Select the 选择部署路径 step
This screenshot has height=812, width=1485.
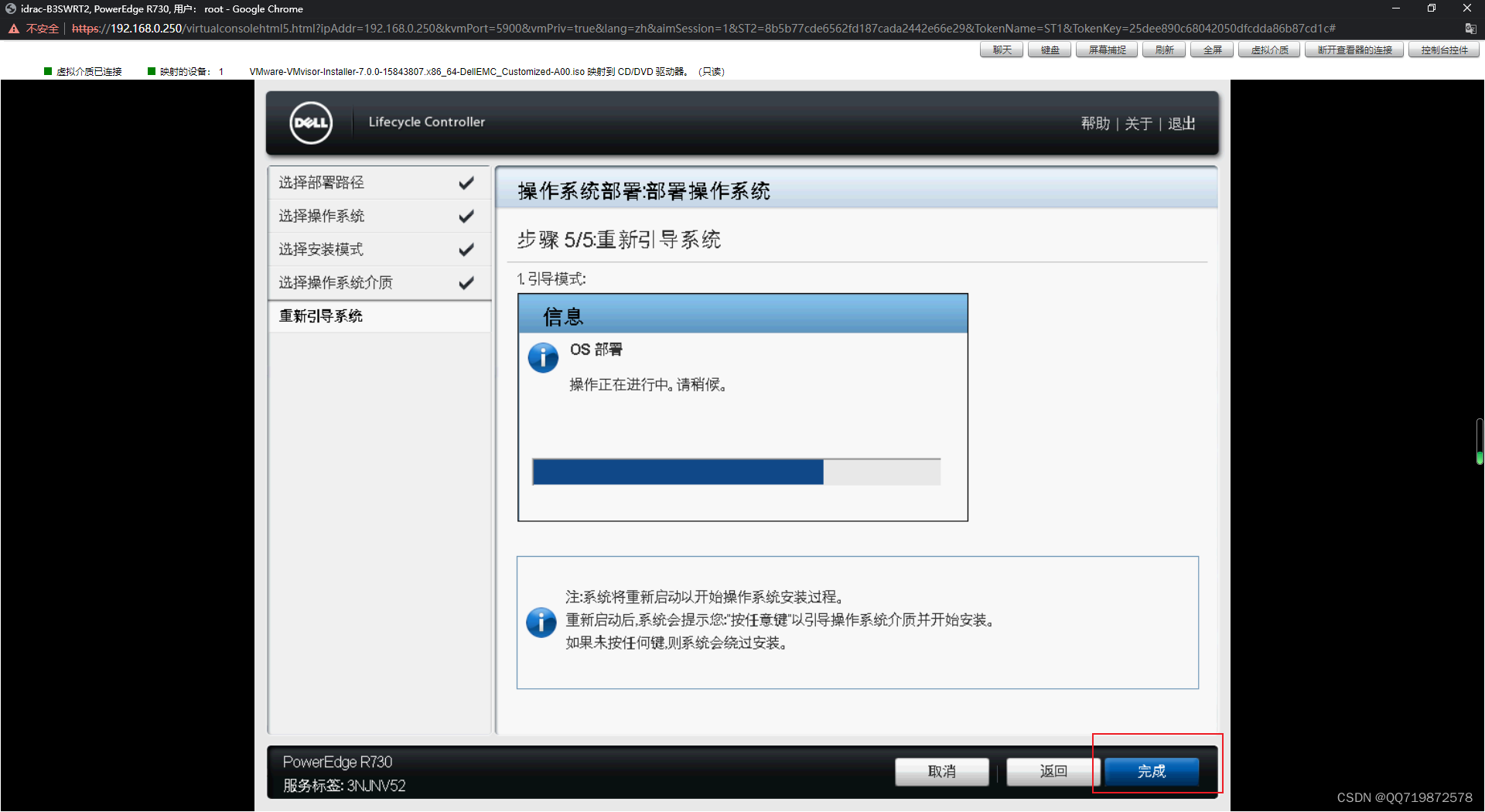tap(379, 183)
